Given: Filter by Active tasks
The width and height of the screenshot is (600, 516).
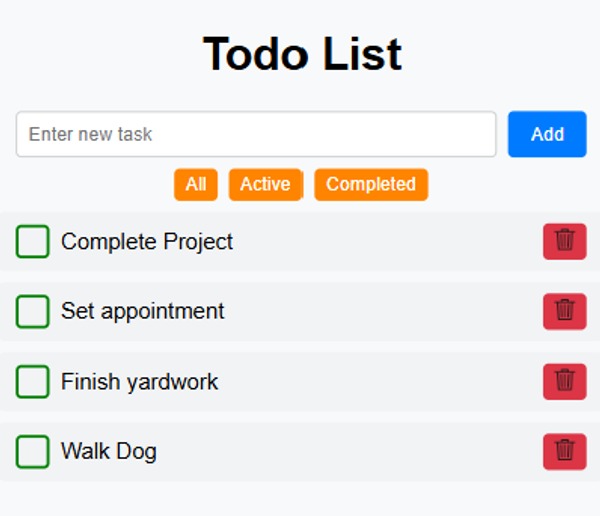Looking at the screenshot, I should click(x=265, y=184).
